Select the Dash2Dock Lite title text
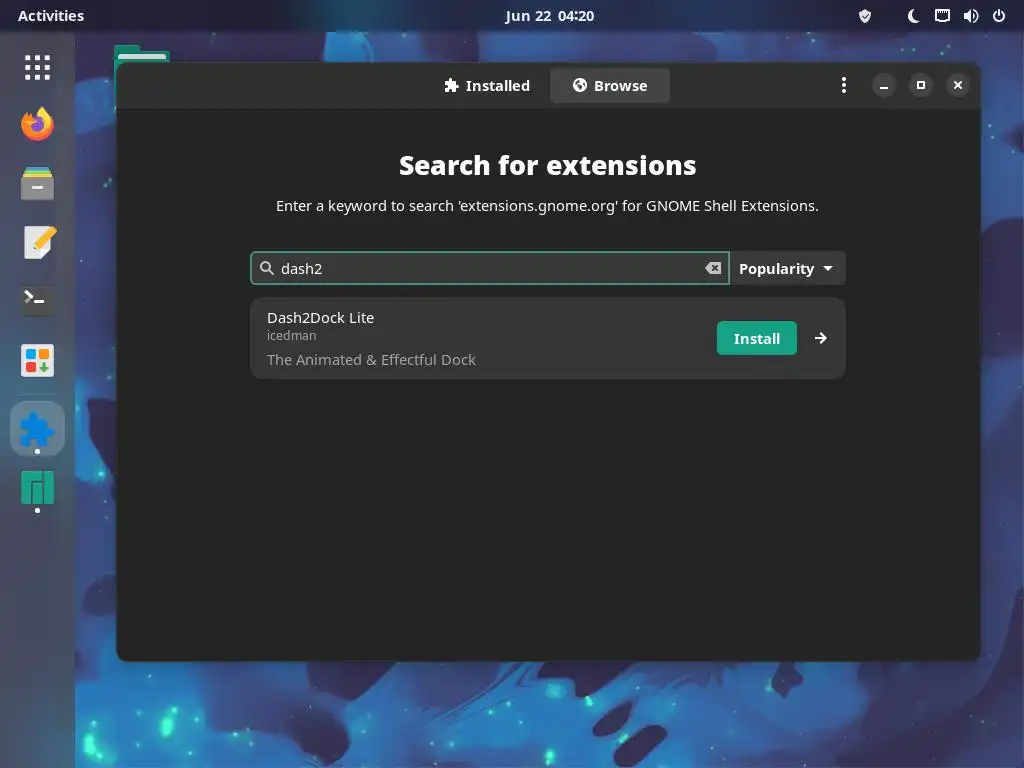Viewport: 1024px width, 768px height. pos(320,318)
